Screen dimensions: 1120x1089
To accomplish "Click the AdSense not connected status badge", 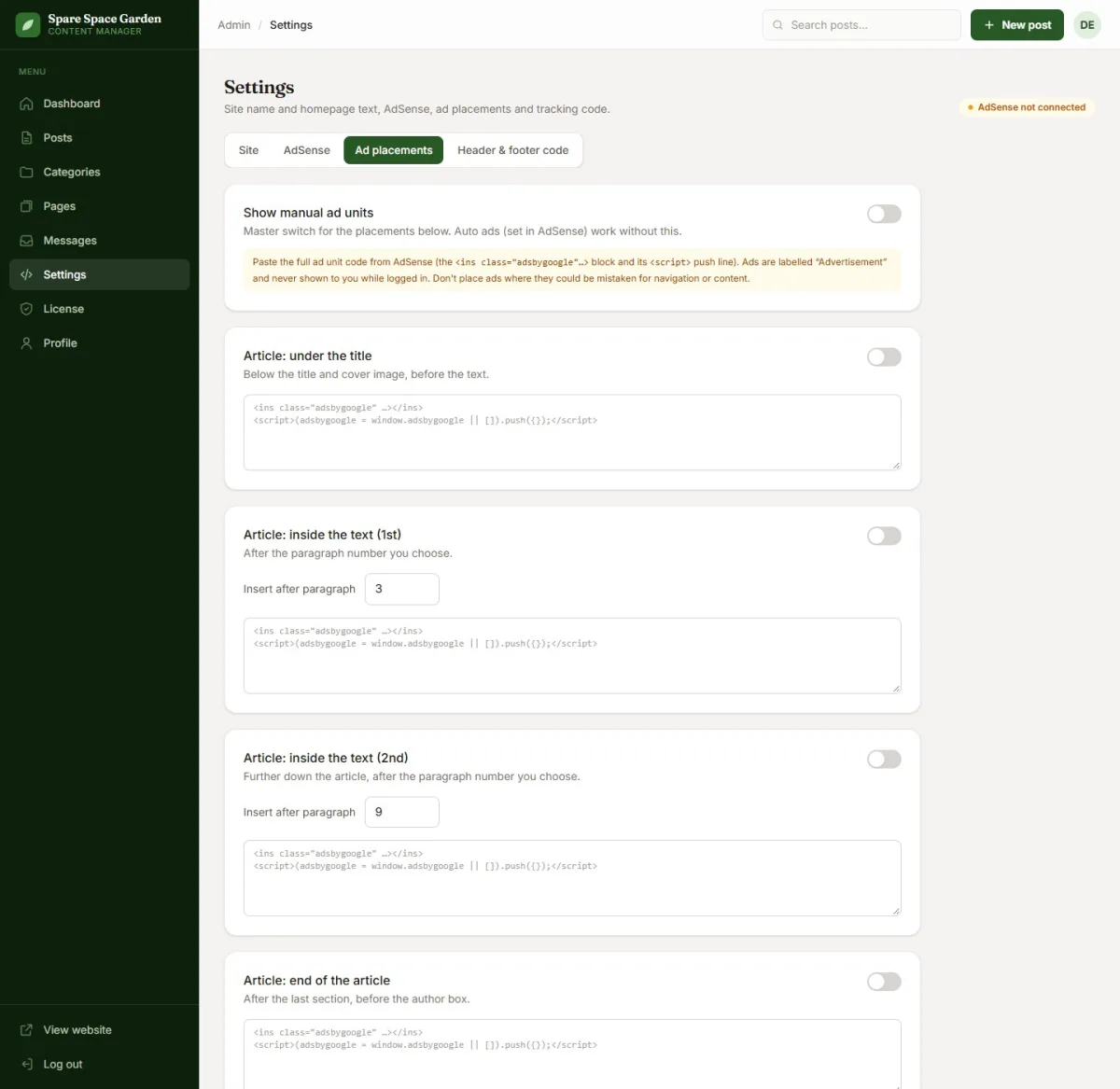I will coord(1027,107).
